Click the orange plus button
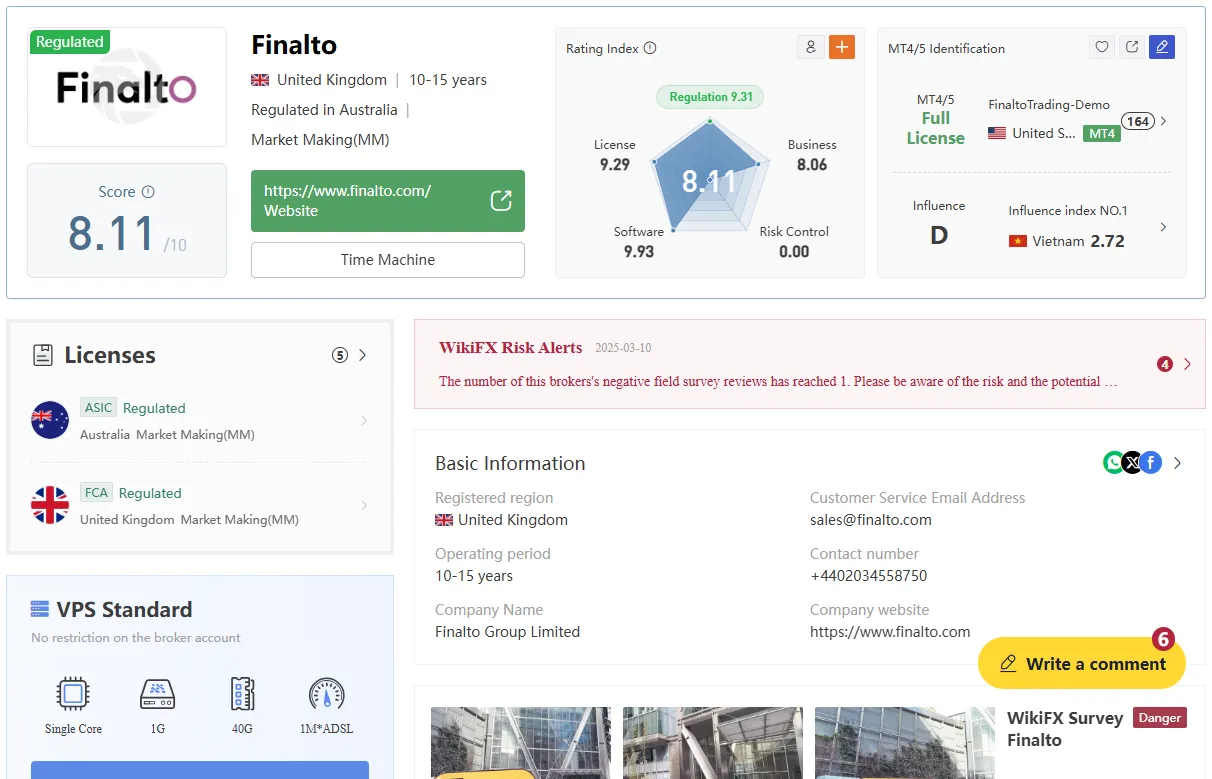 click(x=842, y=47)
